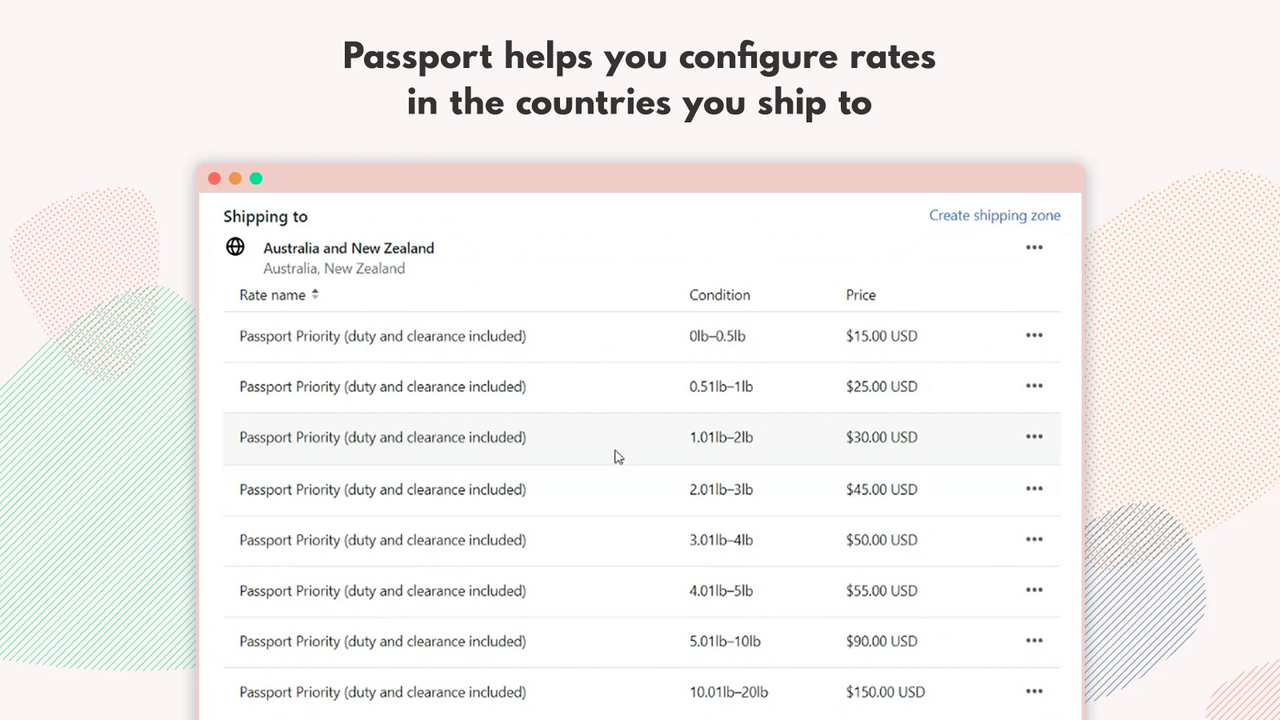Click the Create shipping zone link
The height and width of the screenshot is (720, 1280).
pos(994,215)
